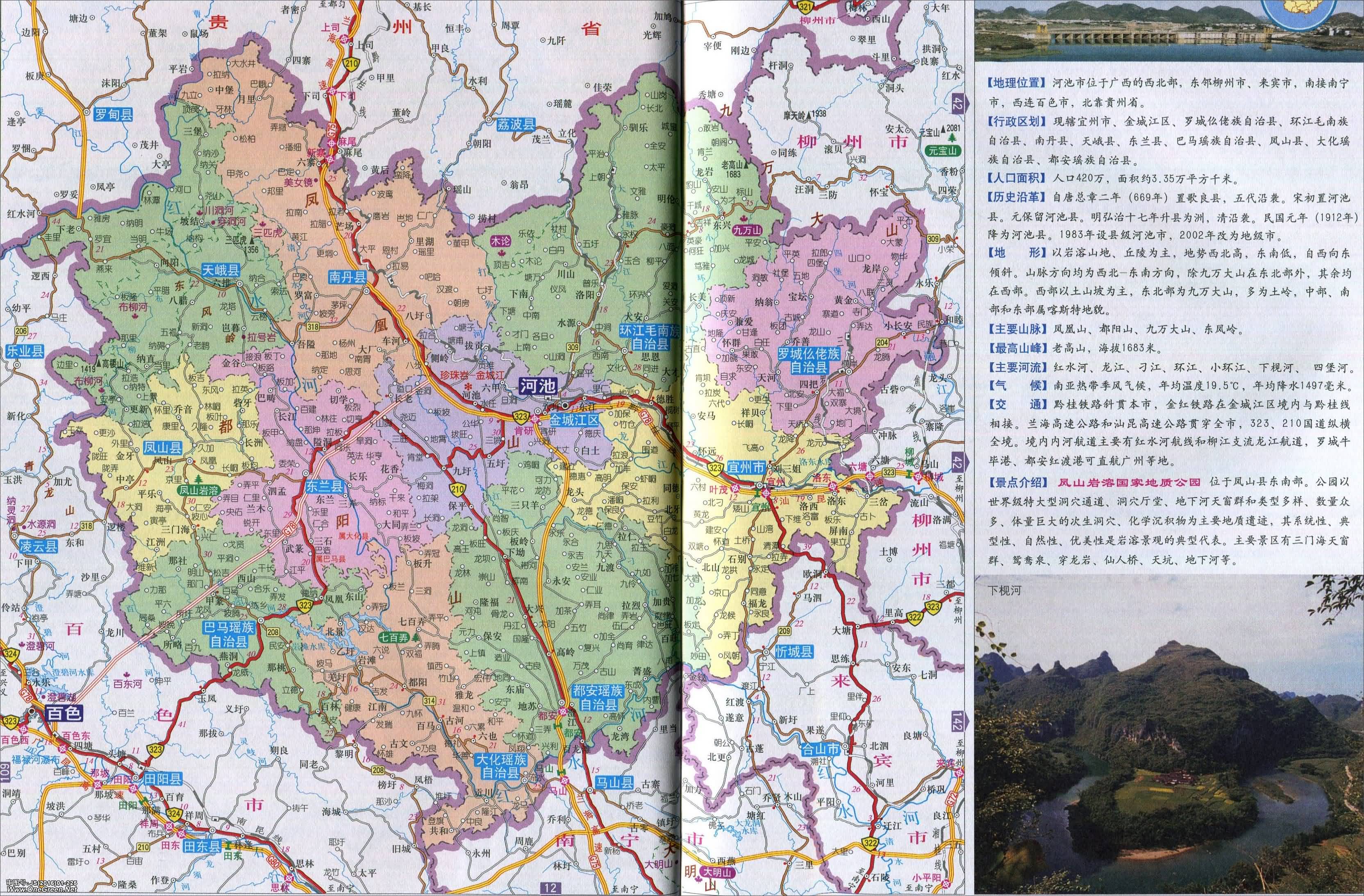Select the 金城江区 district label

[x=574, y=420]
